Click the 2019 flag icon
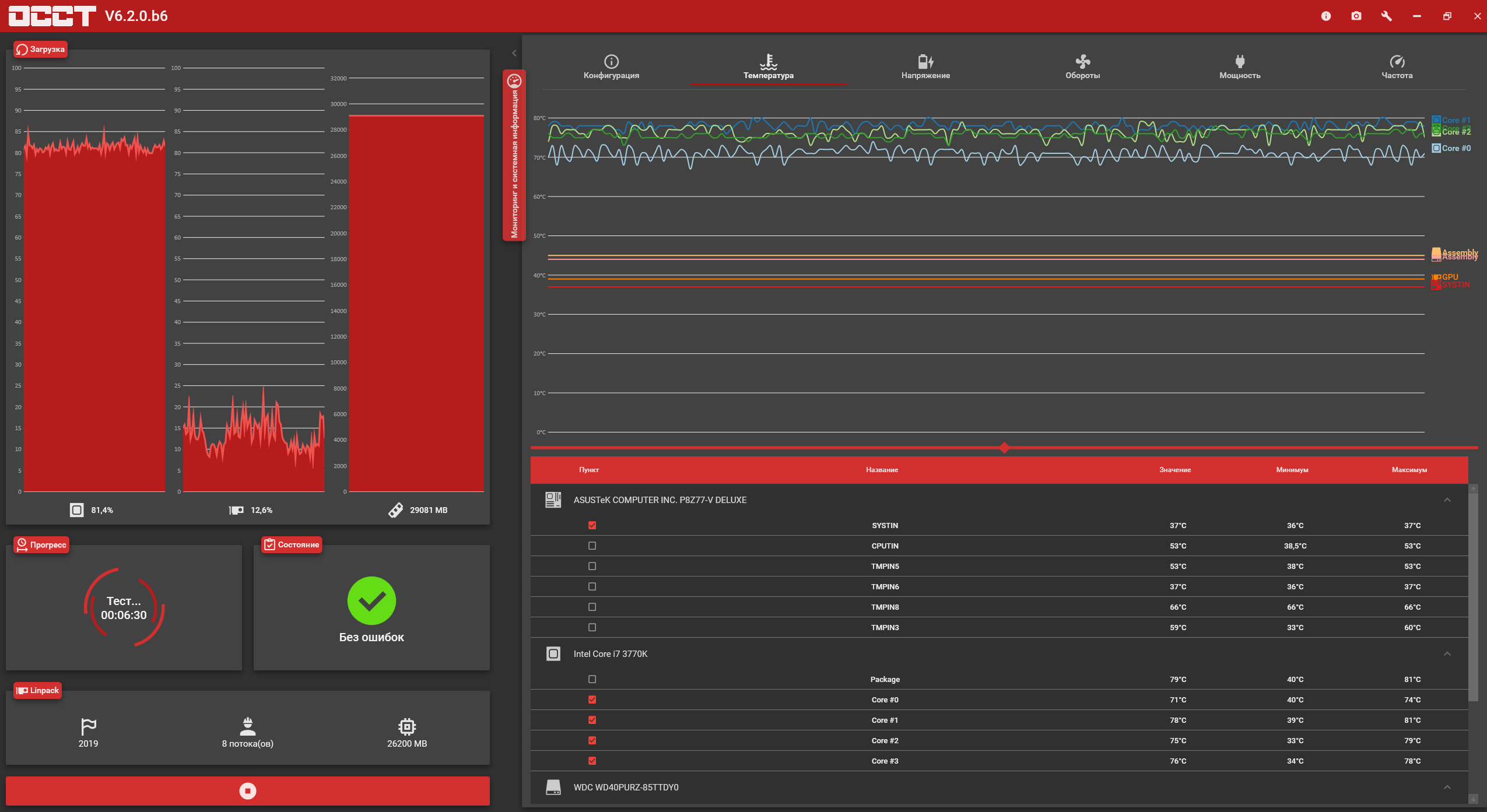The image size is (1487, 812). 88,726
